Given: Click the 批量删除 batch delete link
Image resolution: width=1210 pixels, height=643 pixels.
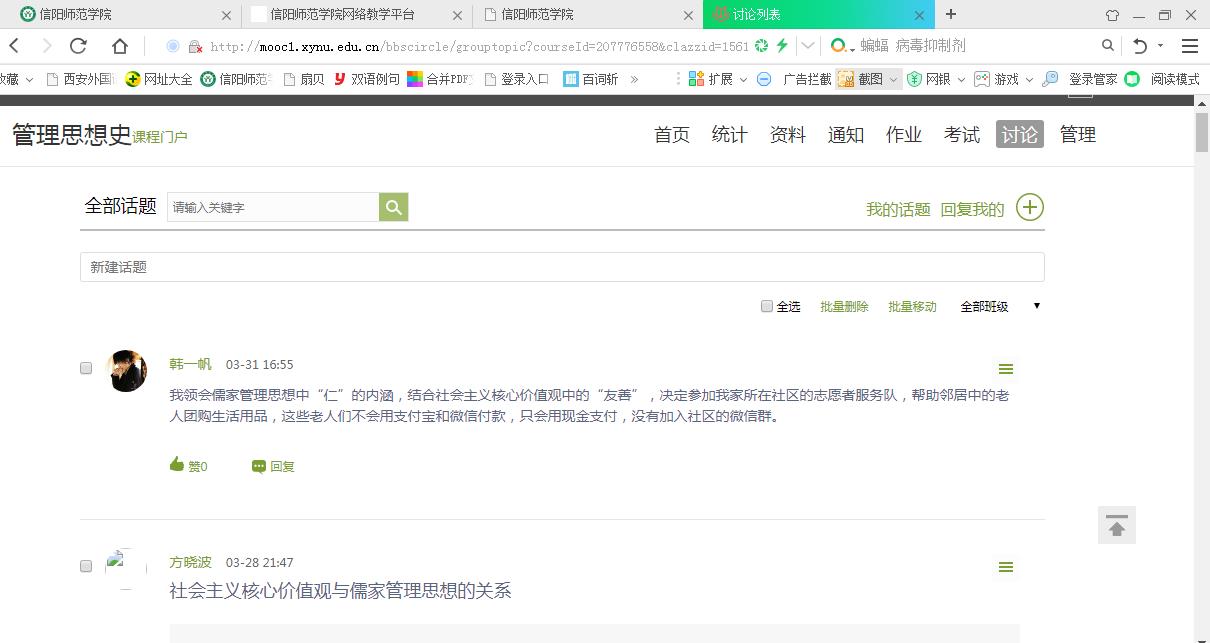Looking at the screenshot, I should (844, 306).
